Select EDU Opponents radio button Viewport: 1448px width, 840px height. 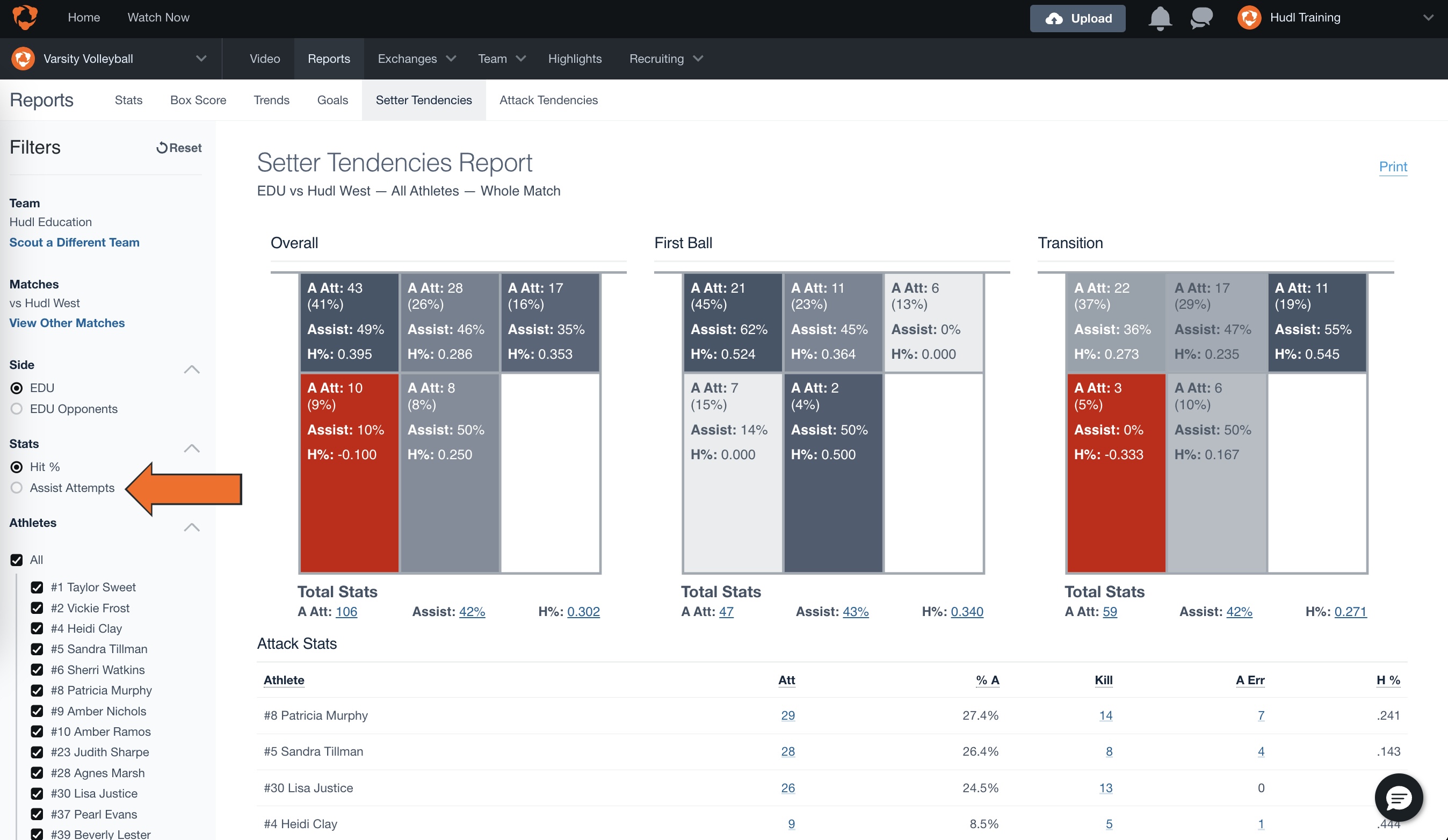(17, 409)
